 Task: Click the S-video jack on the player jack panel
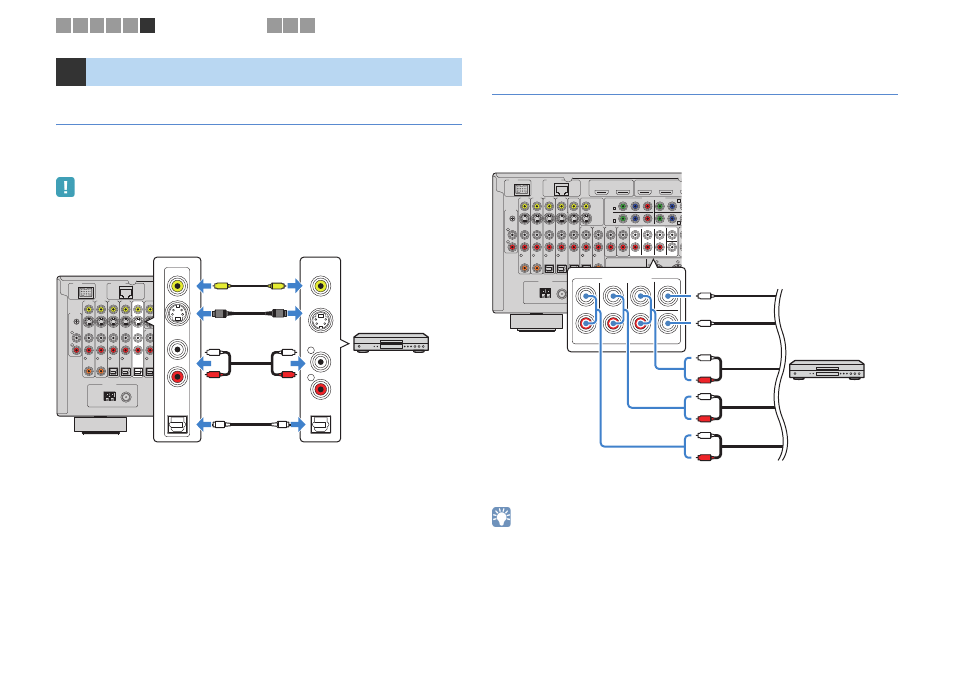tap(321, 320)
